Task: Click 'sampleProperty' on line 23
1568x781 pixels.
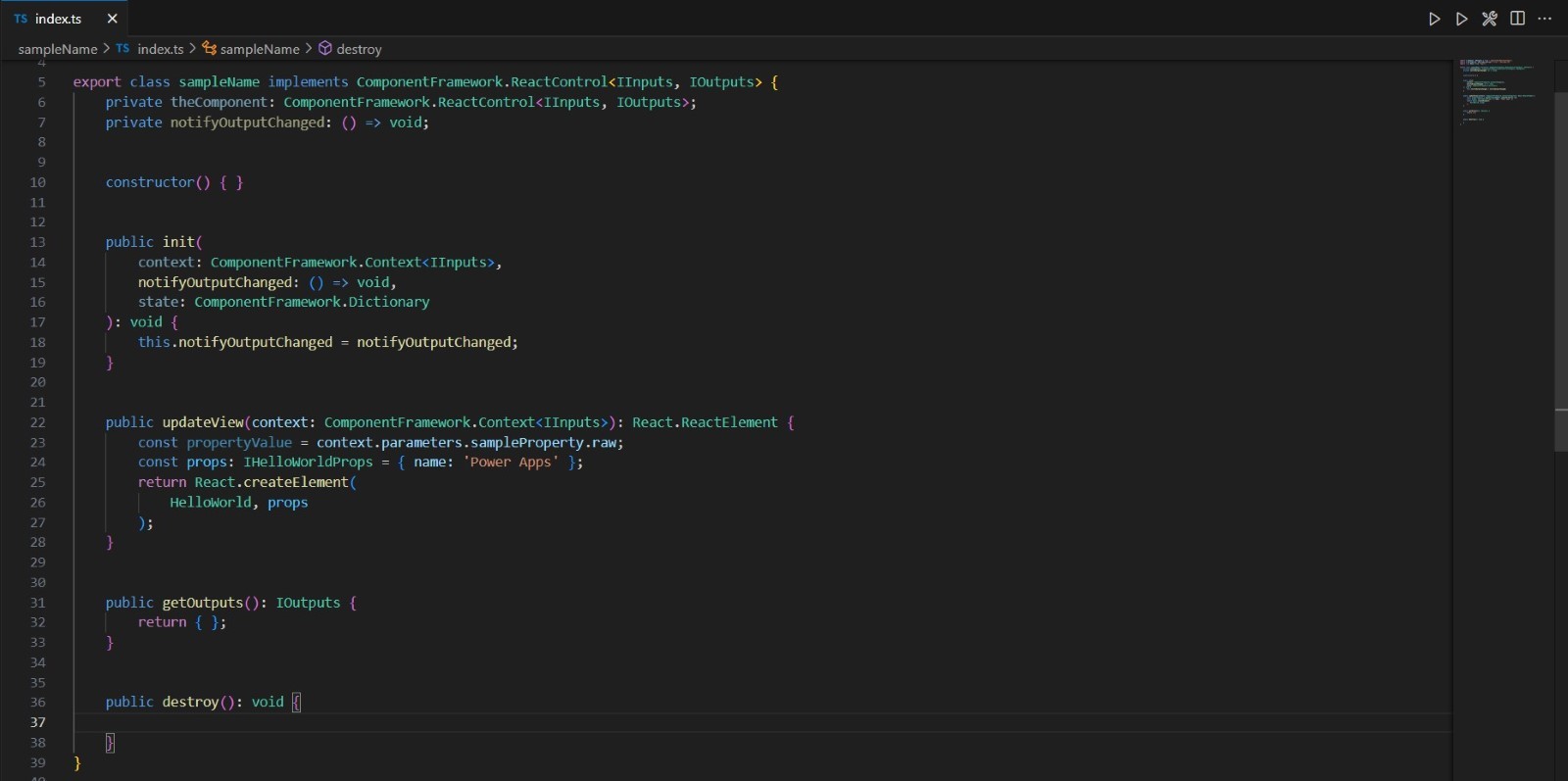Action: (527, 443)
